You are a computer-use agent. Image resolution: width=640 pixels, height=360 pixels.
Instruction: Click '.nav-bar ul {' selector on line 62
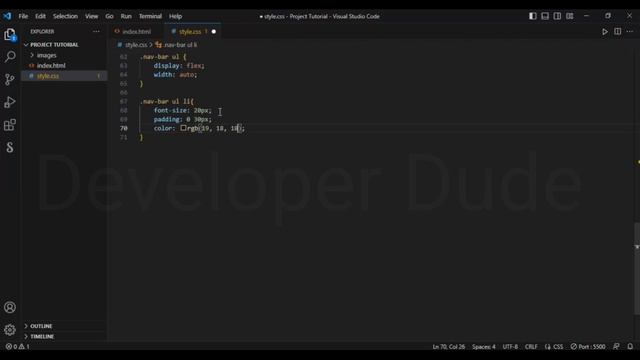[x=163, y=57]
